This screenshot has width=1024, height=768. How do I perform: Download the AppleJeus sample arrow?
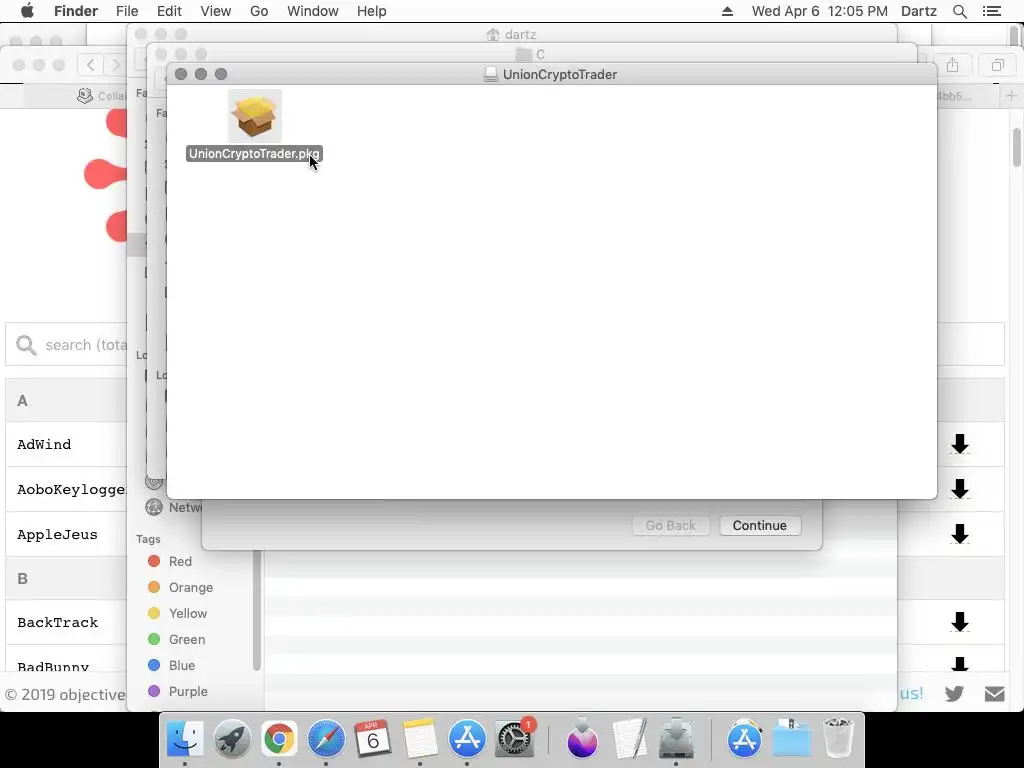point(959,535)
